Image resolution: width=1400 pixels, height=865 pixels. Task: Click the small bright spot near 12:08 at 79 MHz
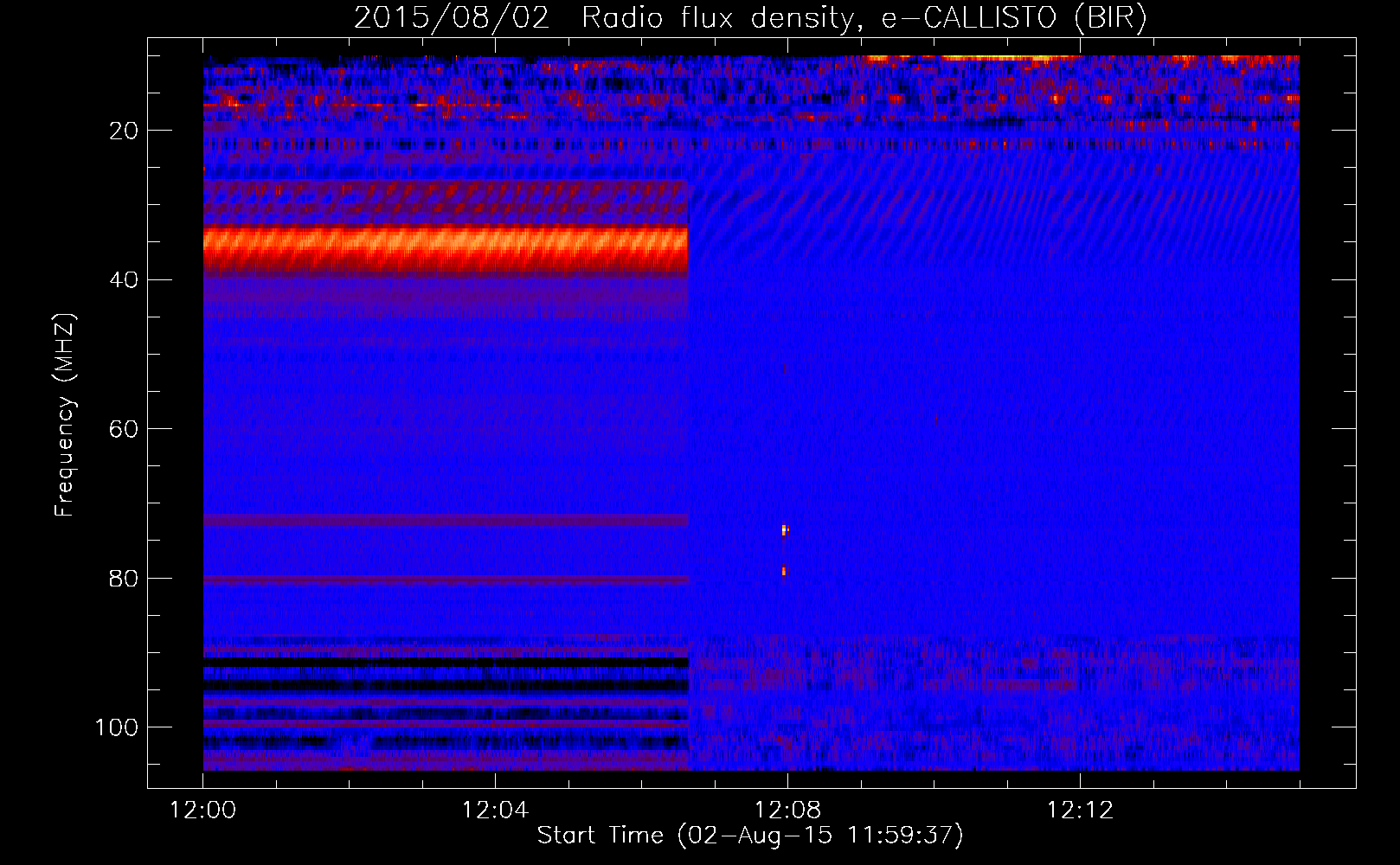(784, 571)
